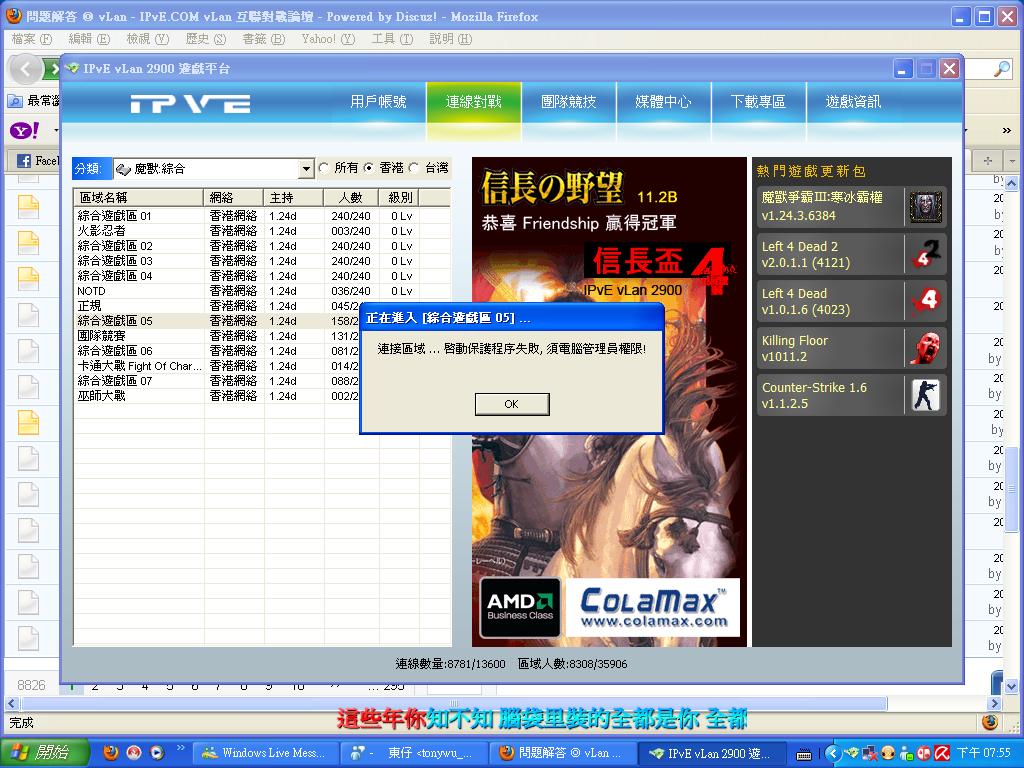The height and width of the screenshot is (768, 1024).
Task: Open the 用戶帳號 tab
Action: [378, 102]
